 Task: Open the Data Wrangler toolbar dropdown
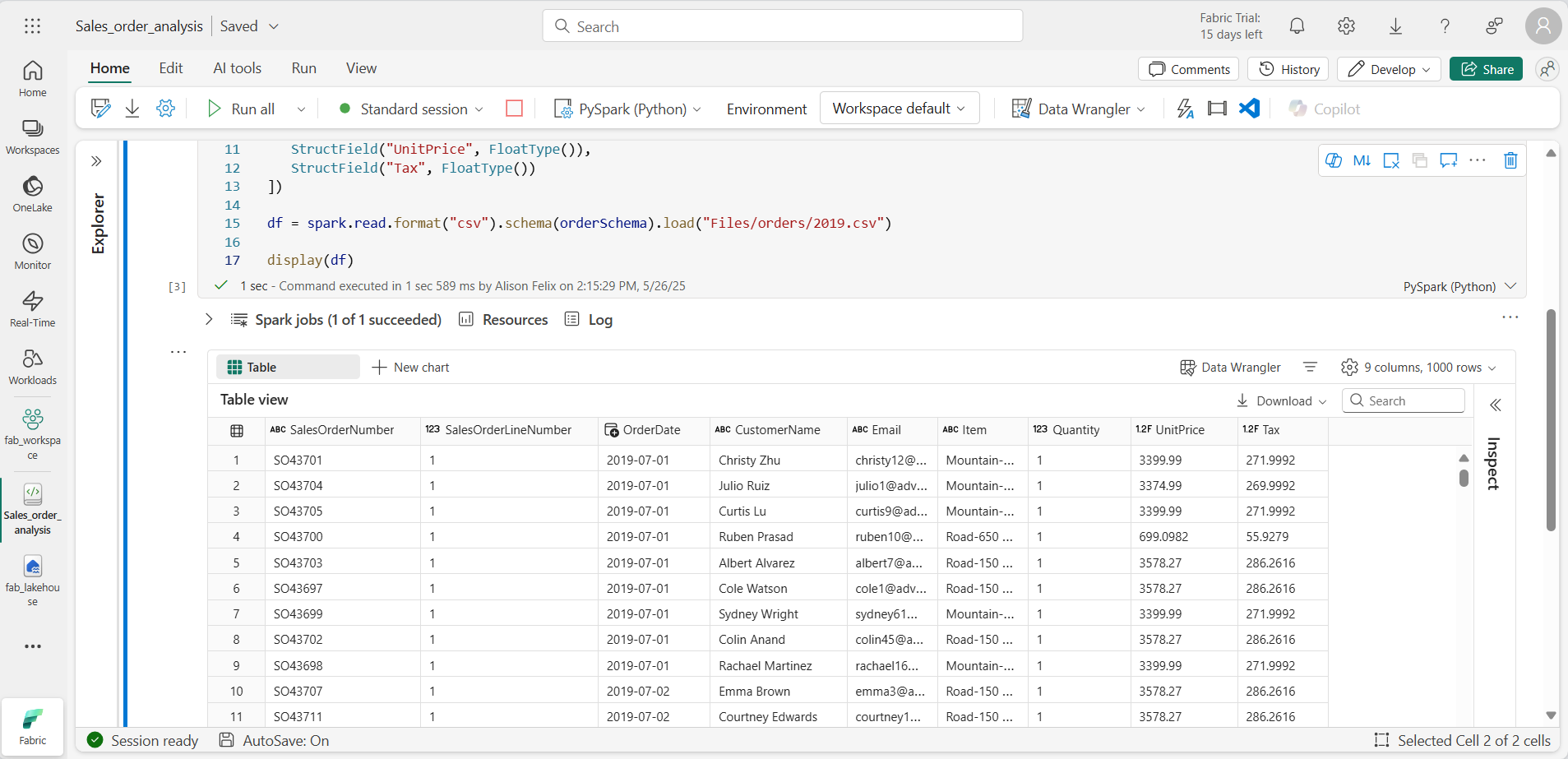(x=1079, y=109)
